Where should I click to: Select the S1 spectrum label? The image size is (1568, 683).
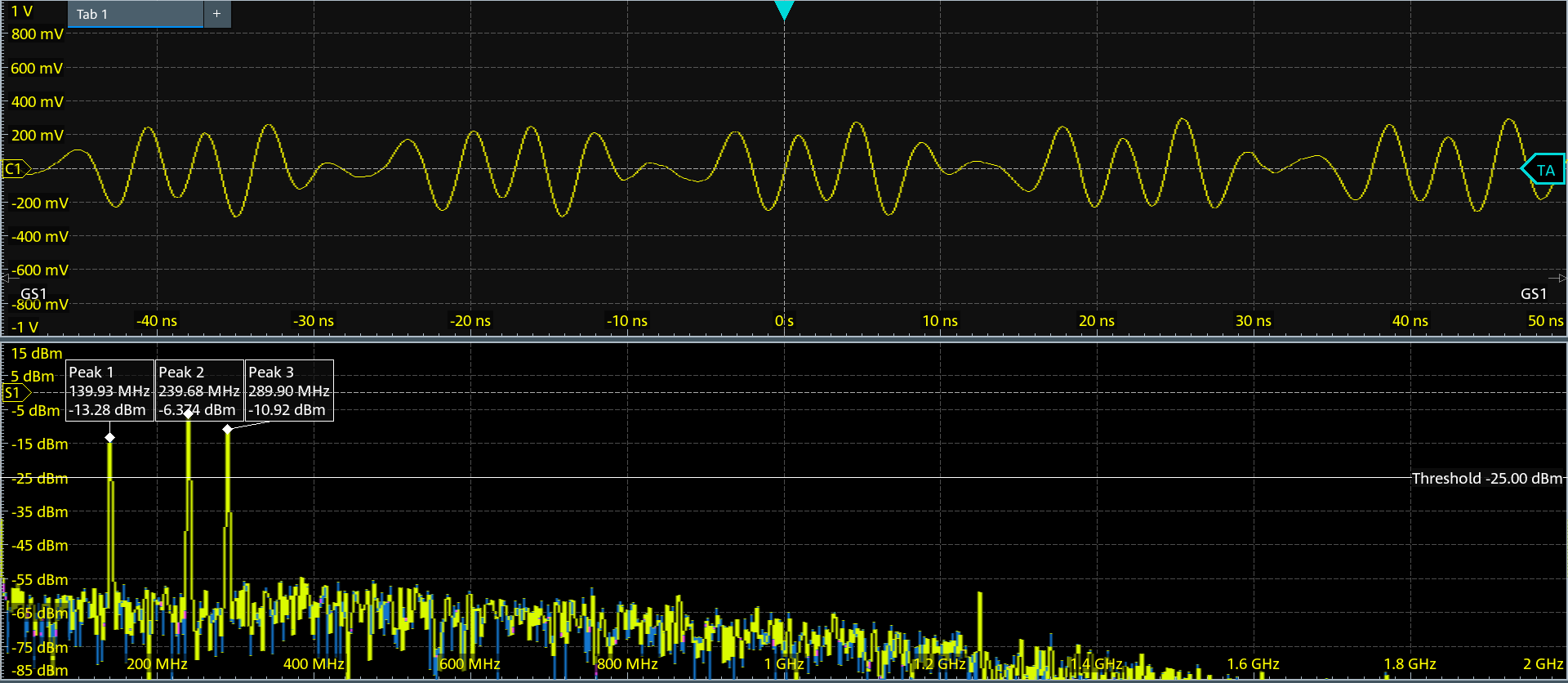point(16,393)
